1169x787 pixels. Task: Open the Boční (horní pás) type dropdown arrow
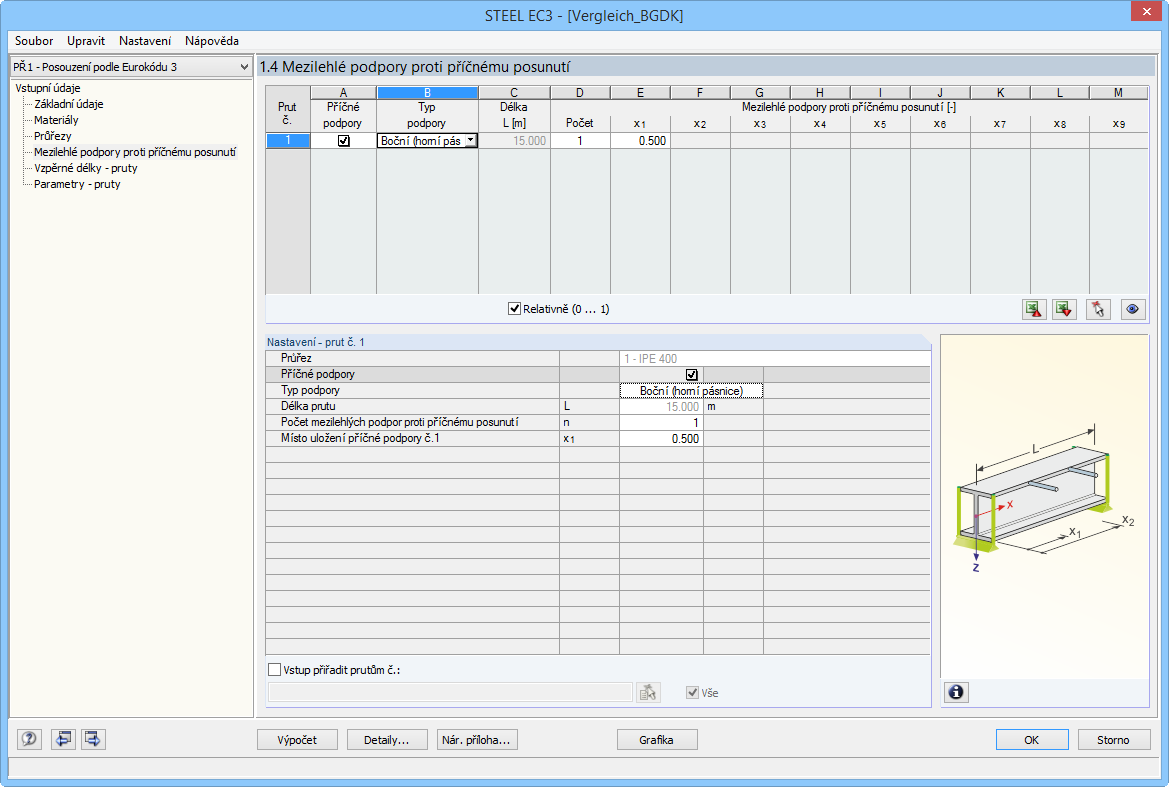[470, 141]
